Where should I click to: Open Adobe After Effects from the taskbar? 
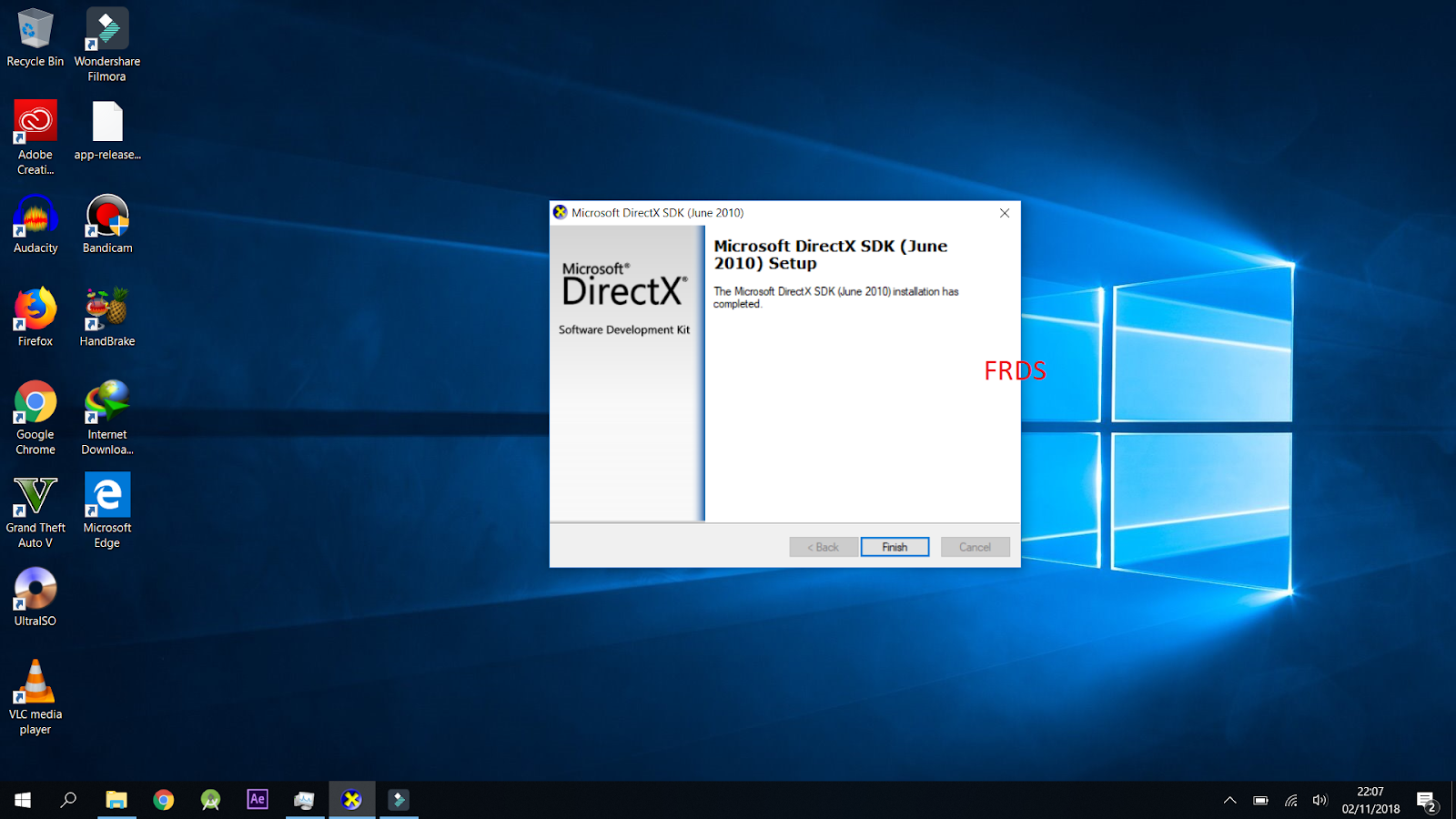point(258,800)
